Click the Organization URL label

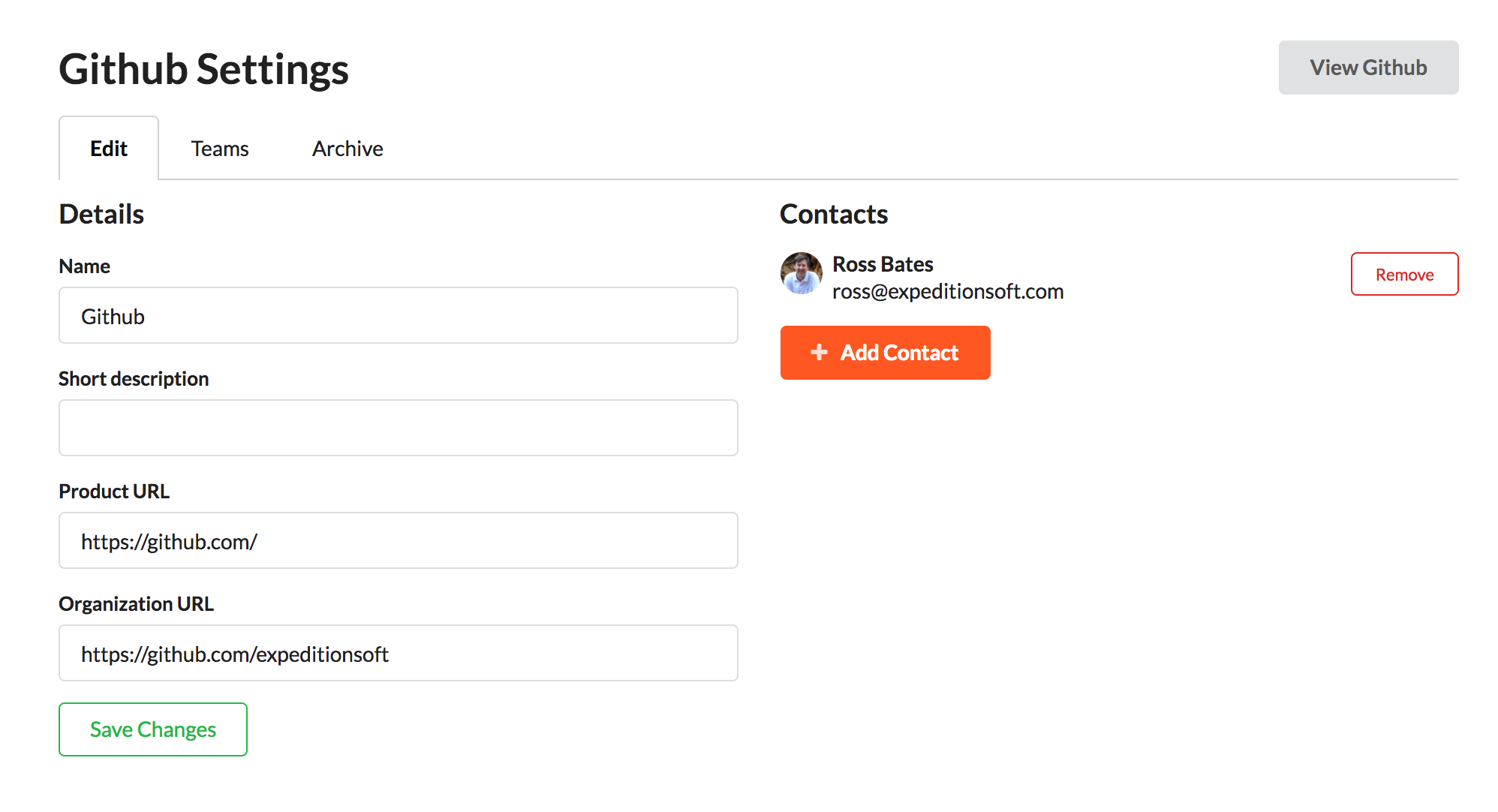coord(136,604)
